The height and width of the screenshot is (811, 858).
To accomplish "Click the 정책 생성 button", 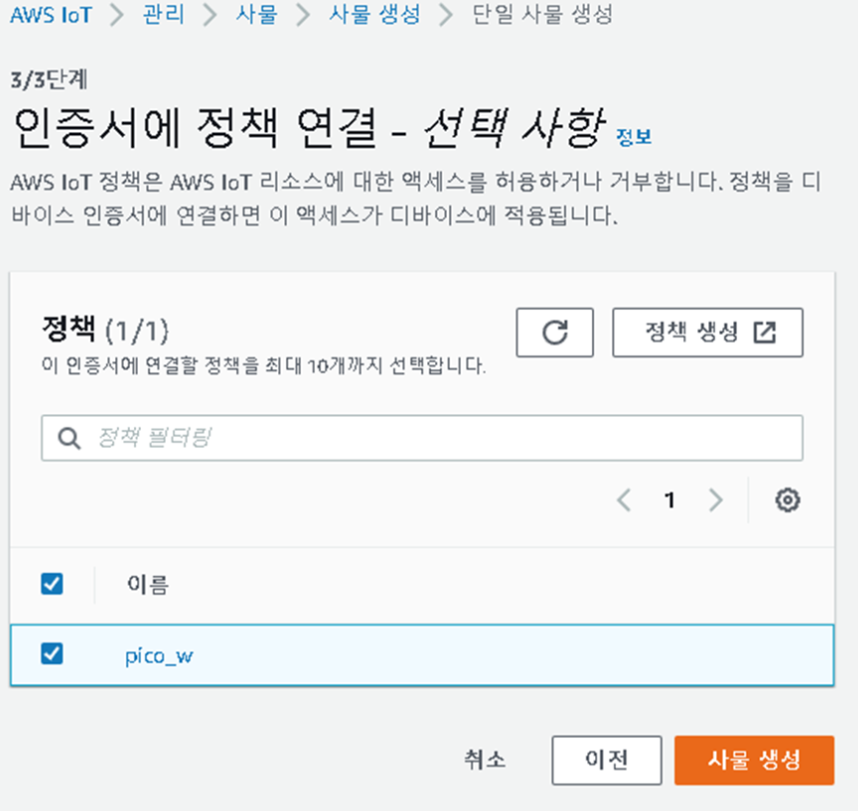I will (708, 332).
